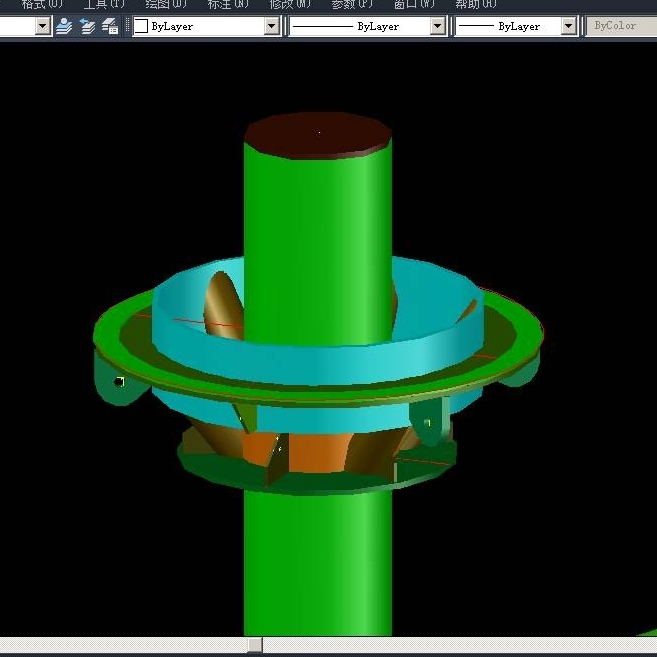The image size is (657, 657).
Task: Open the 参数 (Parametric) menu
Action: pyautogui.click(x=351, y=4)
